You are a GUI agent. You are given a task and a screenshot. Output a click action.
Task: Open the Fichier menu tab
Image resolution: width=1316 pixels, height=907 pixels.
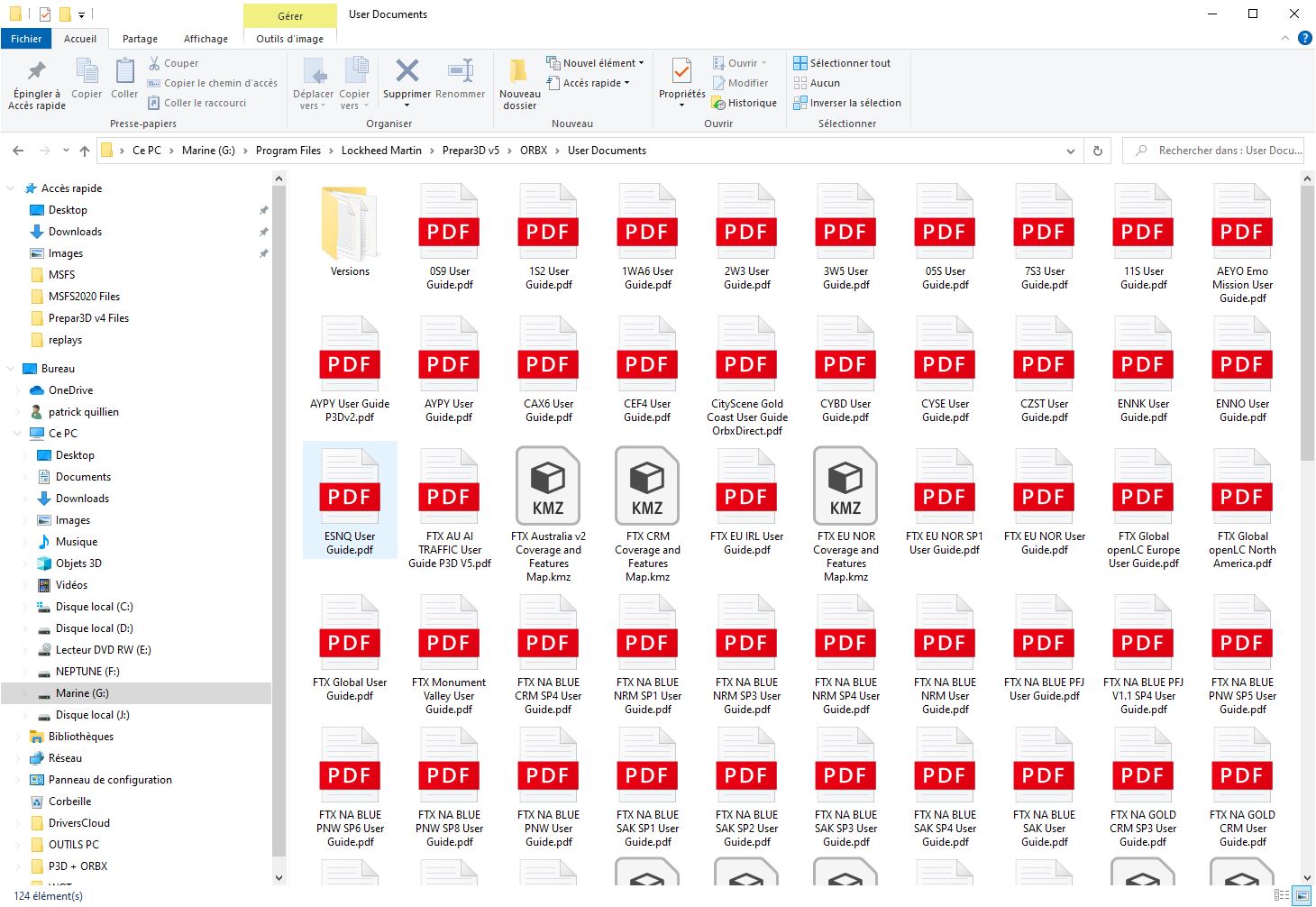[x=26, y=39]
